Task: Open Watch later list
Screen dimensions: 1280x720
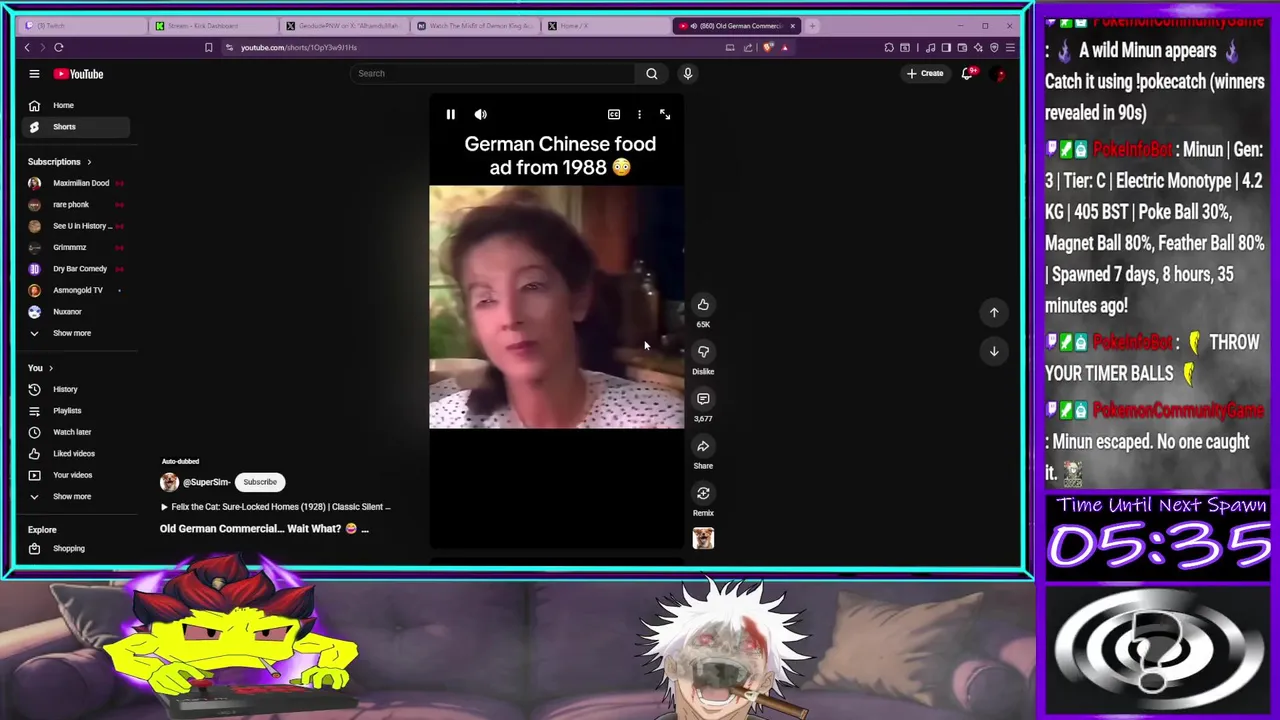Action: pos(75,432)
